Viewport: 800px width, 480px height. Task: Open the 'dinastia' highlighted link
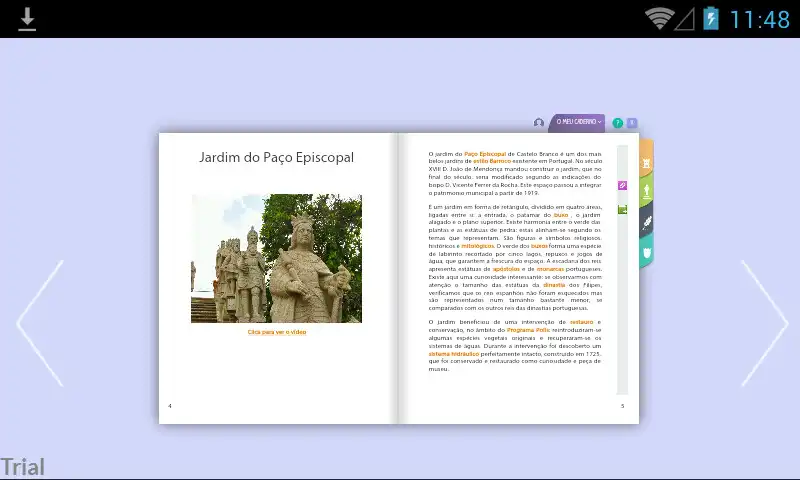554,285
